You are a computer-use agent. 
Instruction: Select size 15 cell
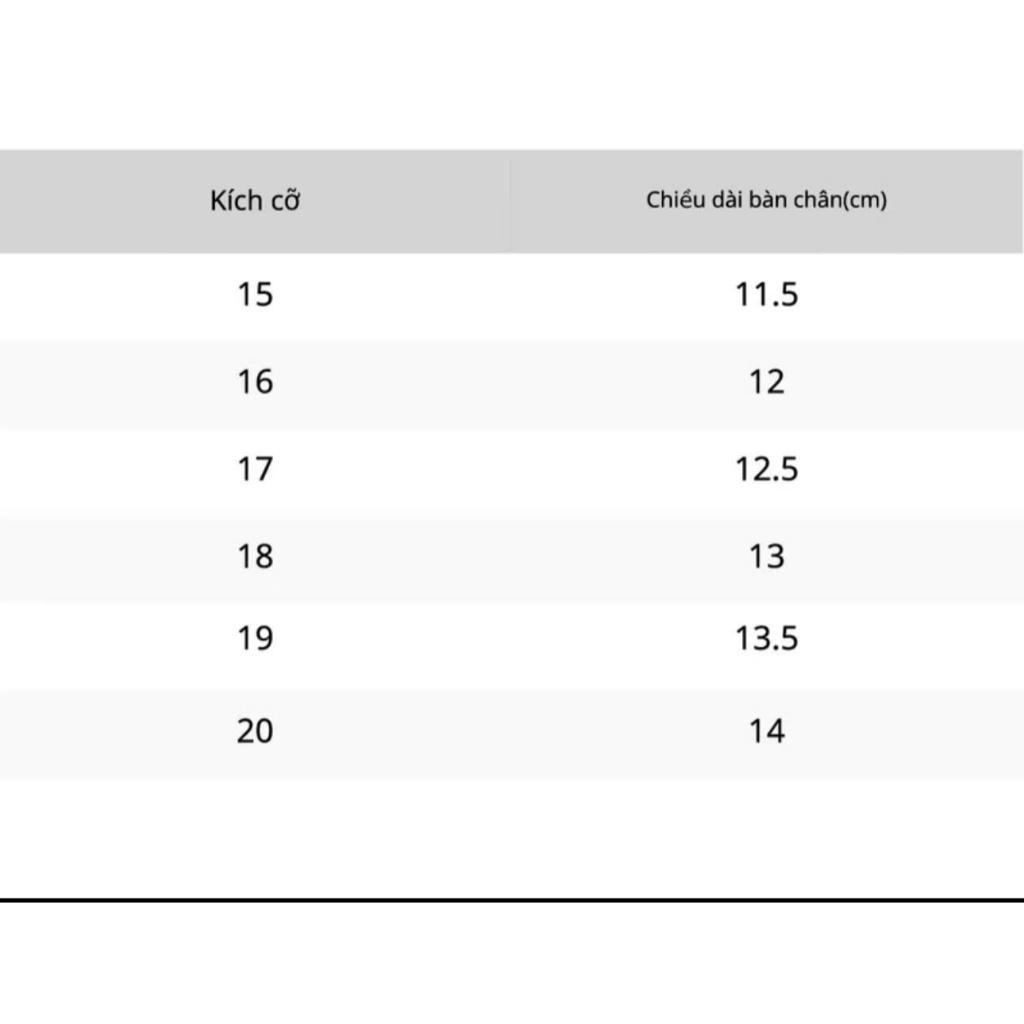(255, 294)
